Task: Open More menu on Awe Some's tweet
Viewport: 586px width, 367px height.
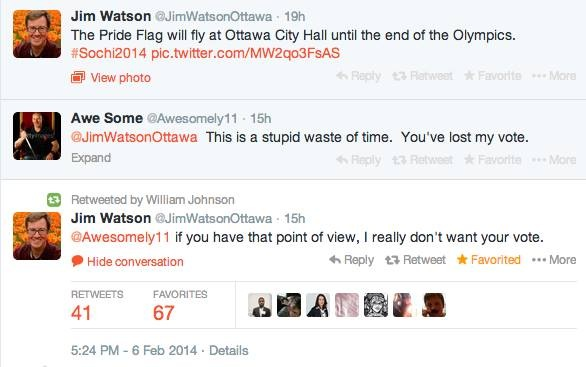Action: click(554, 160)
